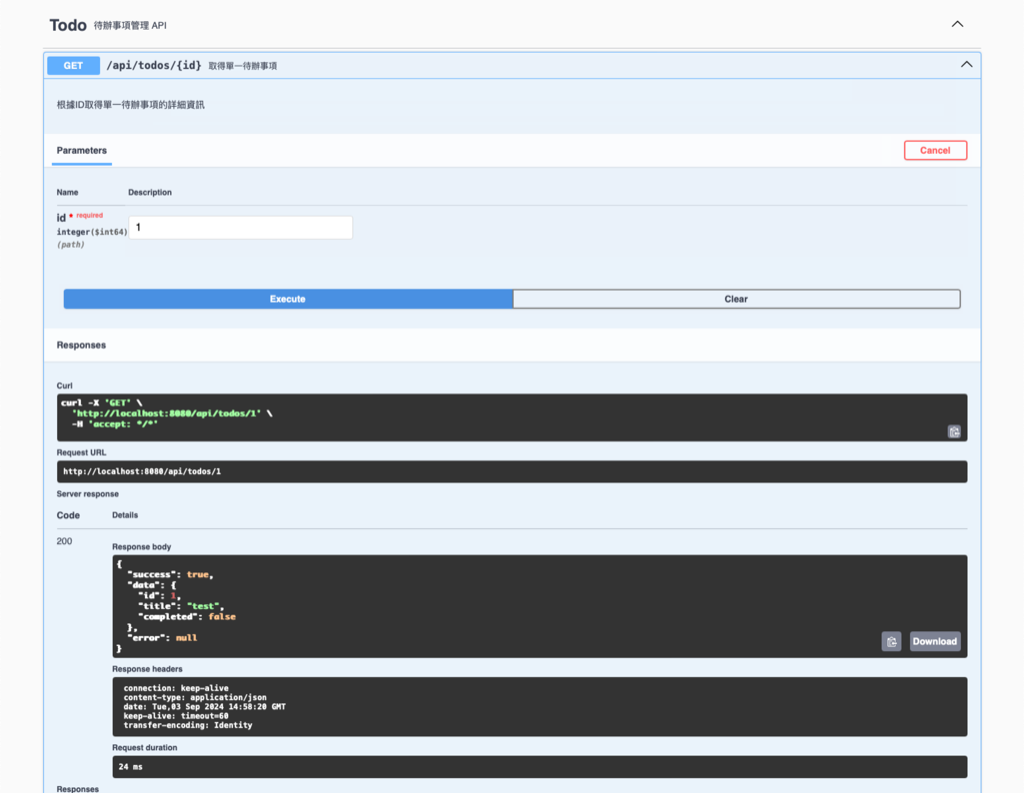
Task: Click the Description column header
Action: point(150,192)
